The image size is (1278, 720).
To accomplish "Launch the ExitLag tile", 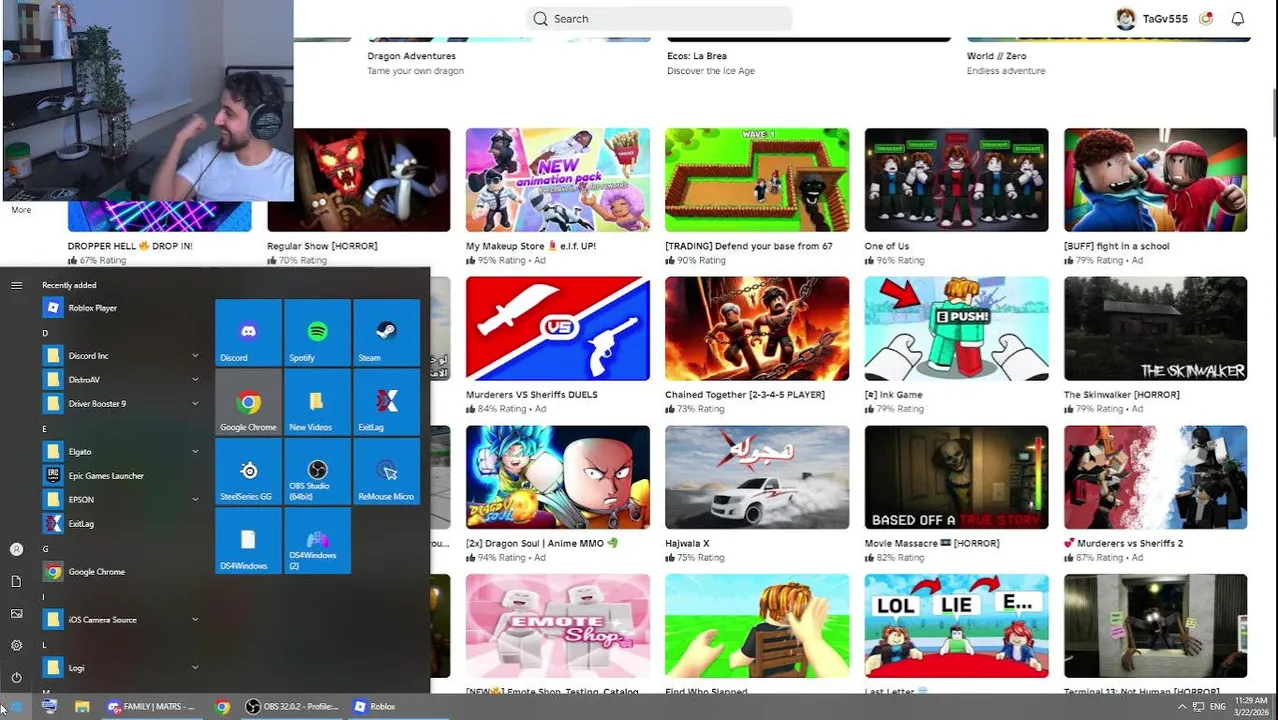I will pos(386,402).
